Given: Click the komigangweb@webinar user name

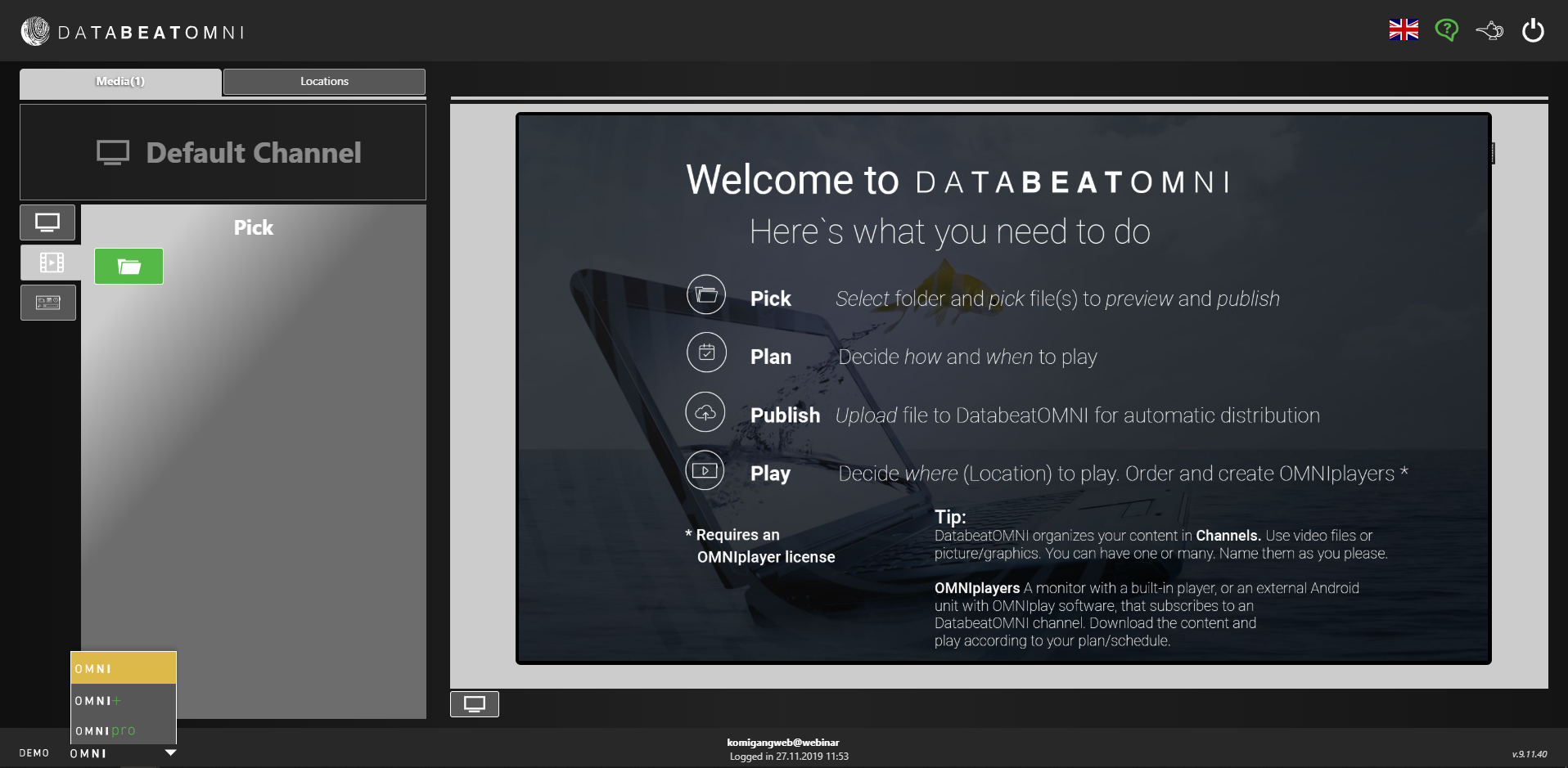Looking at the screenshot, I should (783, 743).
